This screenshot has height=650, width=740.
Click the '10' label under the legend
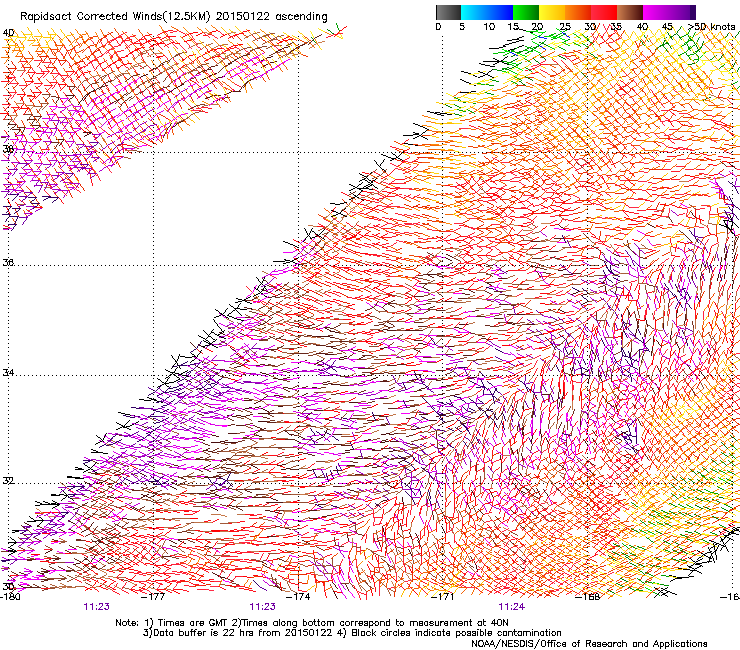coord(489,27)
